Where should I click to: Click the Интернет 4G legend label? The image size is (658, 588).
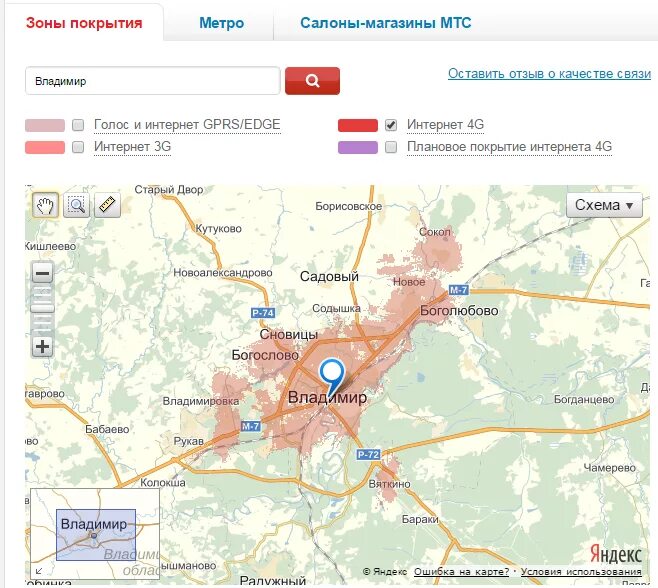(x=446, y=125)
